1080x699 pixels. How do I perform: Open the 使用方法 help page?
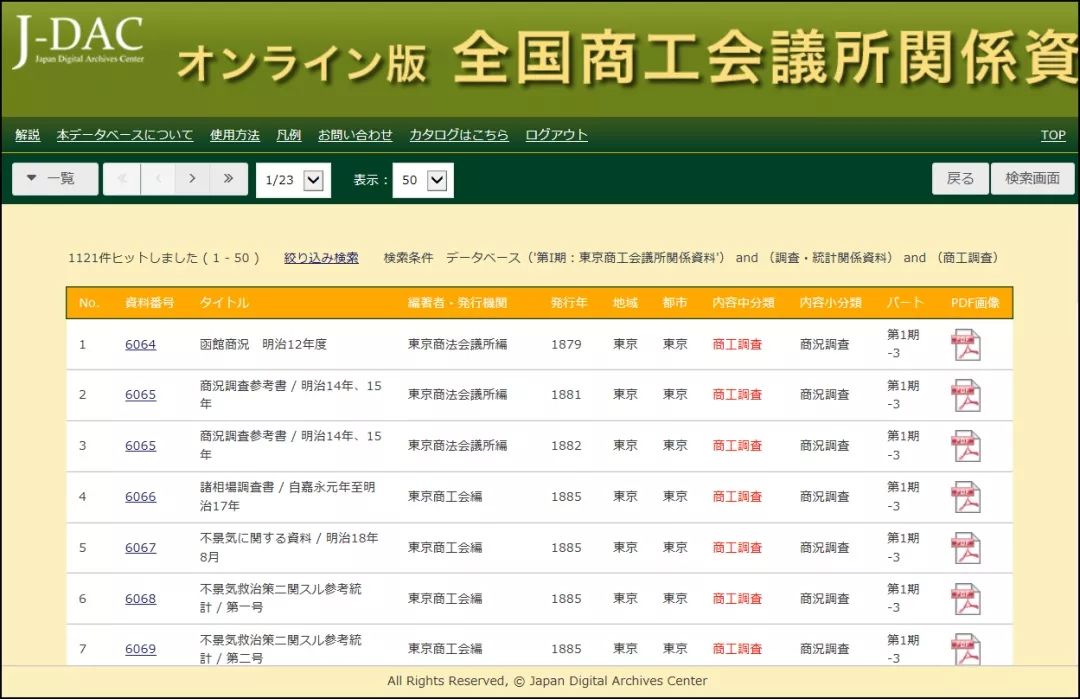tap(234, 135)
